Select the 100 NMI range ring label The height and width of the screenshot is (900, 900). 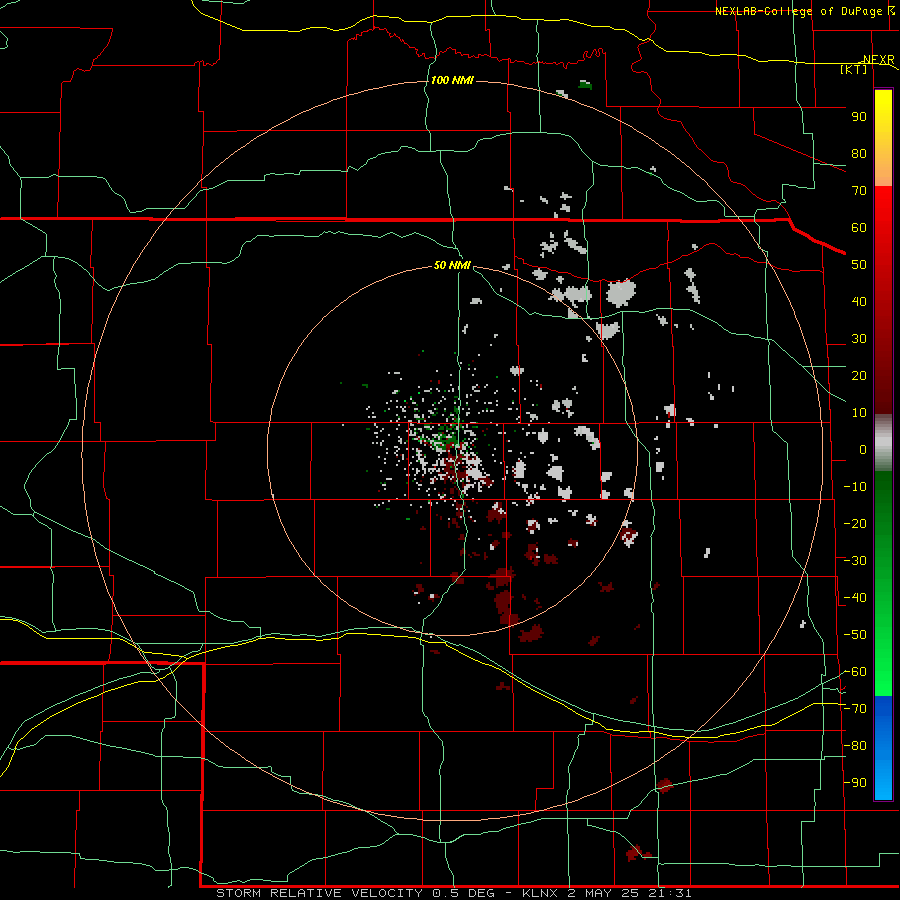[x=452, y=80]
